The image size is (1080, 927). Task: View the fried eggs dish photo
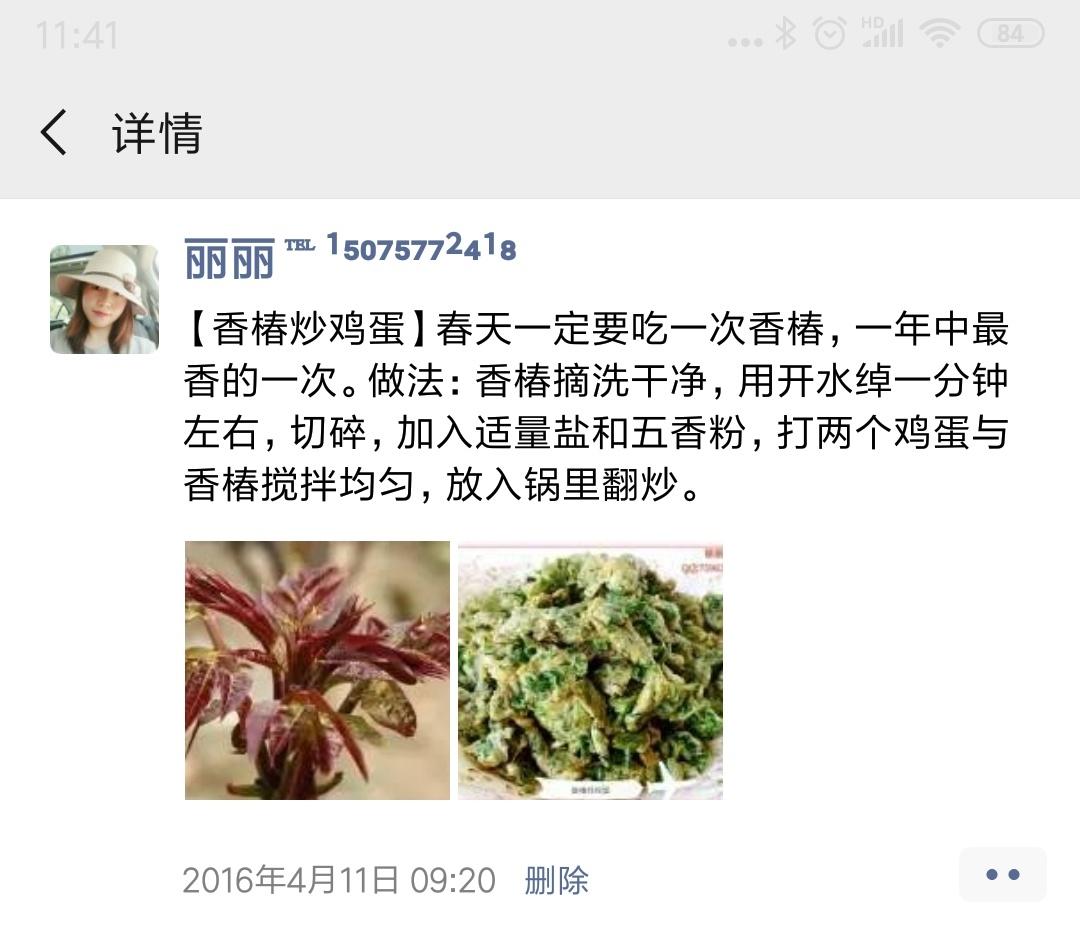click(590, 670)
